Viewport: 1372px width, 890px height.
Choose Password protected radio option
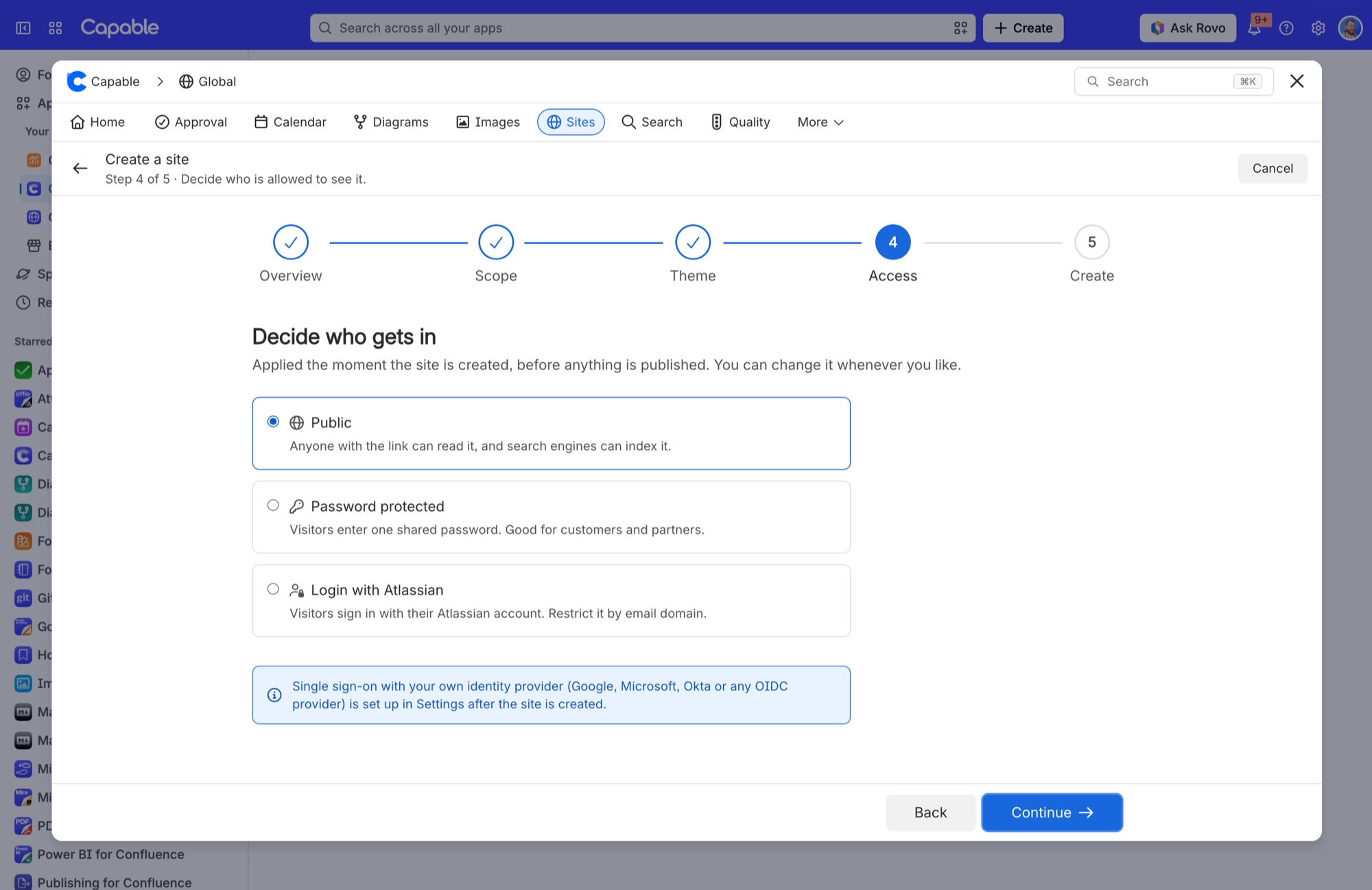[x=273, y=505]
